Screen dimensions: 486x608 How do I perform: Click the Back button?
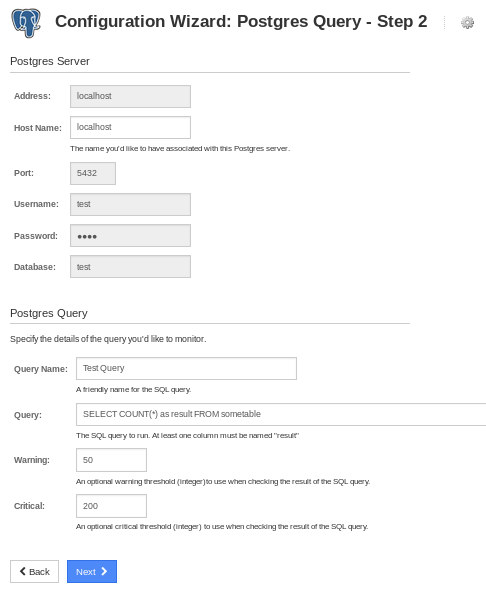click(x=35, y=571)
